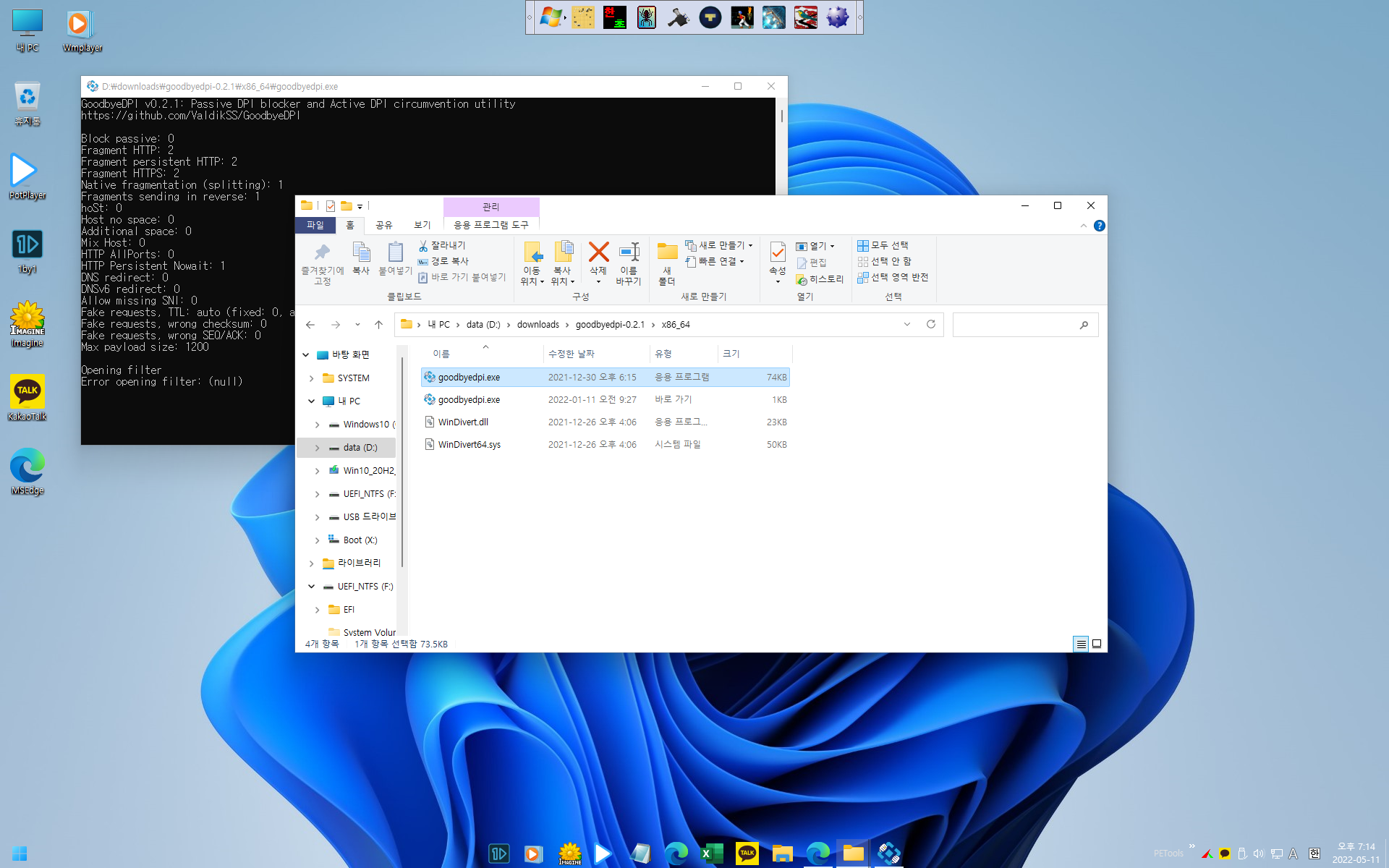Click Select none (선택 안 함)
The height and width of the screenshot is (868, 1389).
884,261
